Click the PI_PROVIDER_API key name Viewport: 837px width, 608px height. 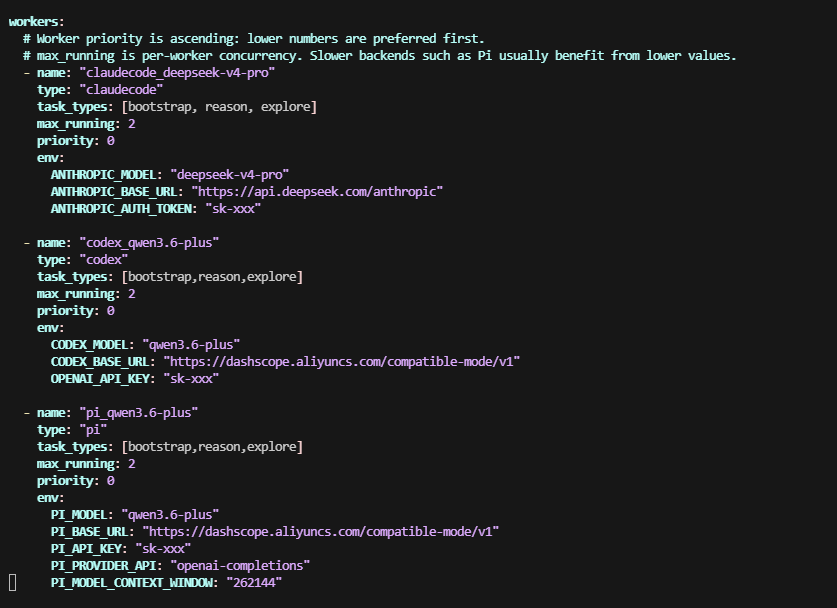103,566
